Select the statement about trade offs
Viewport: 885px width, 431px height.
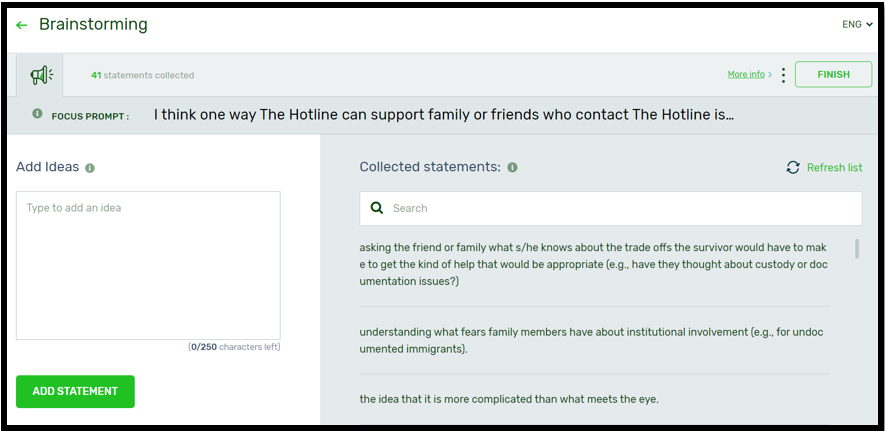594,264
